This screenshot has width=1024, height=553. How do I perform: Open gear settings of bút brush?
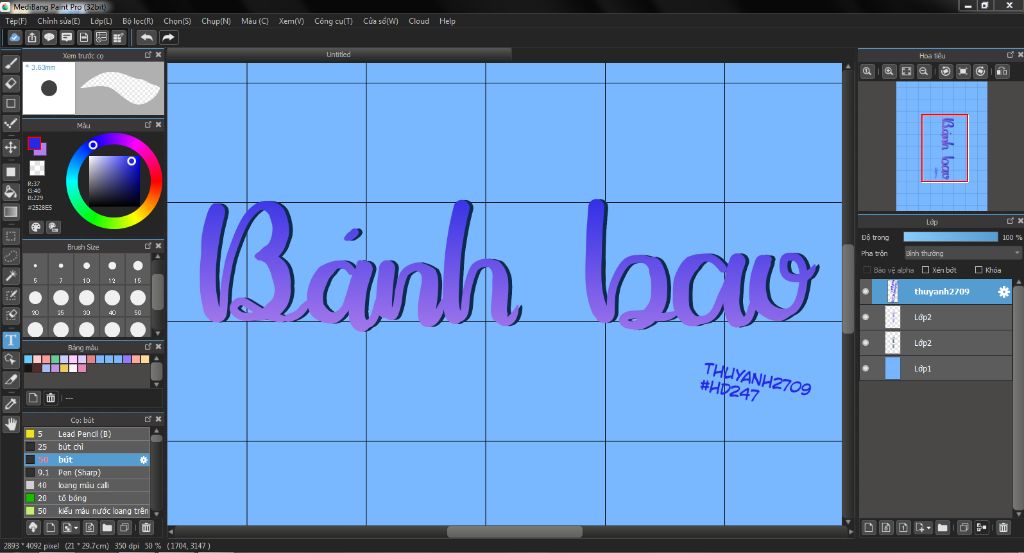[144, 460]
